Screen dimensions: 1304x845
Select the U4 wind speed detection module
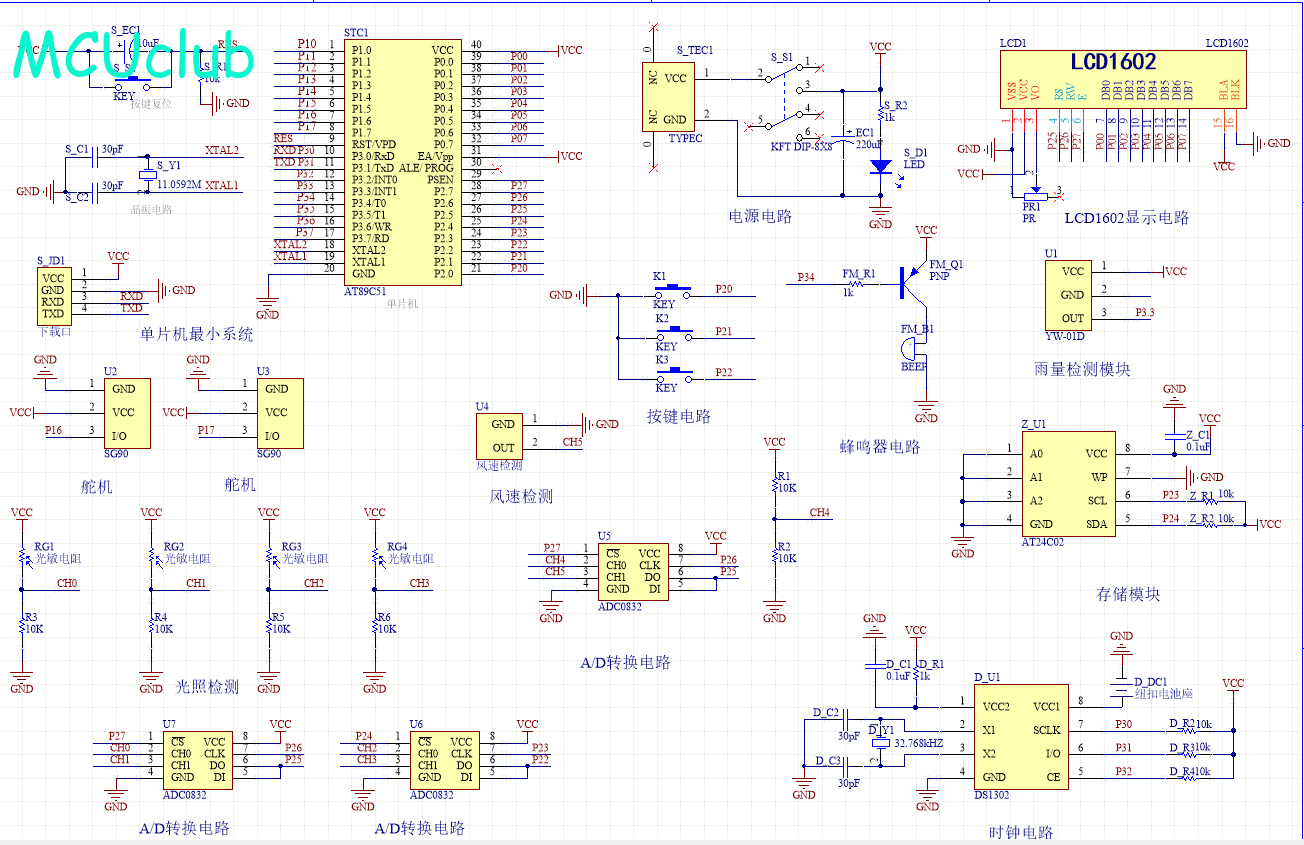pos(503,436)
